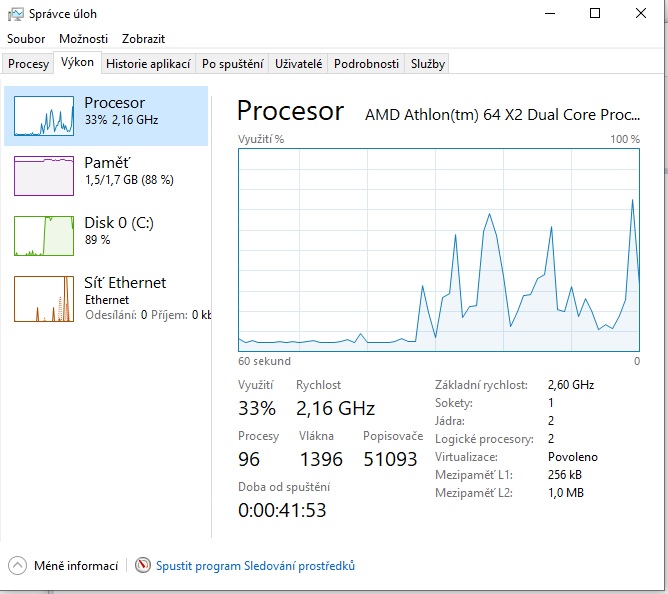Switch to the Podrobnosti tab

tap(366, 64)
